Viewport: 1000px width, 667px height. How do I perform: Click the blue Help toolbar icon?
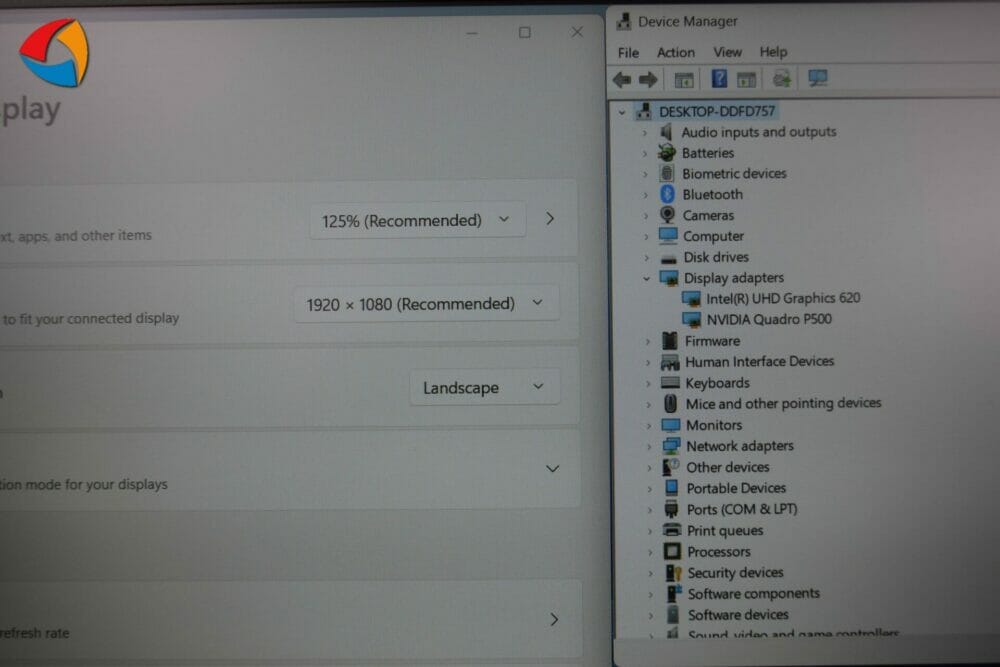tap(719, 78)
